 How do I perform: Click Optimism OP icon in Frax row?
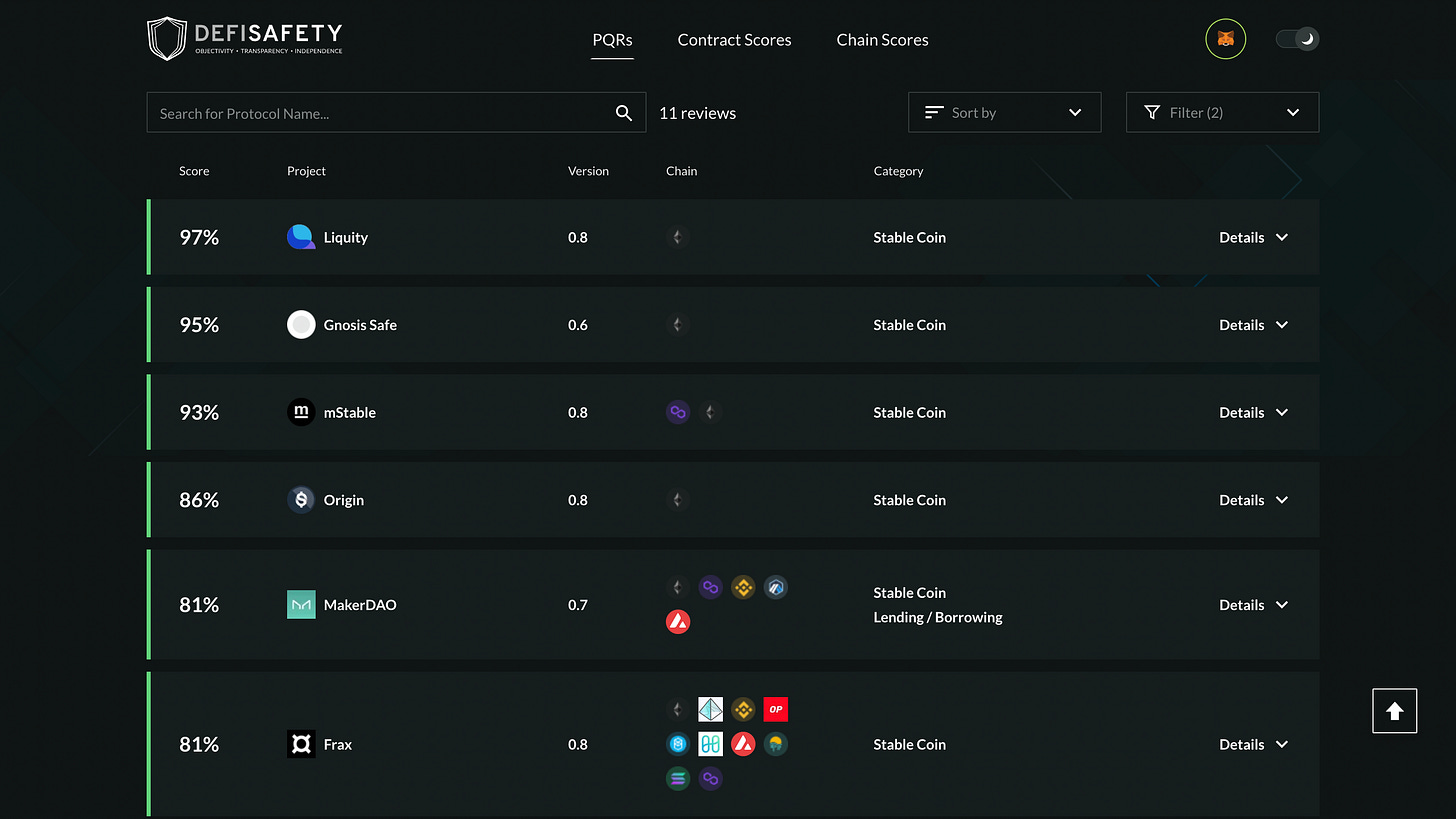tap(776, 710)
